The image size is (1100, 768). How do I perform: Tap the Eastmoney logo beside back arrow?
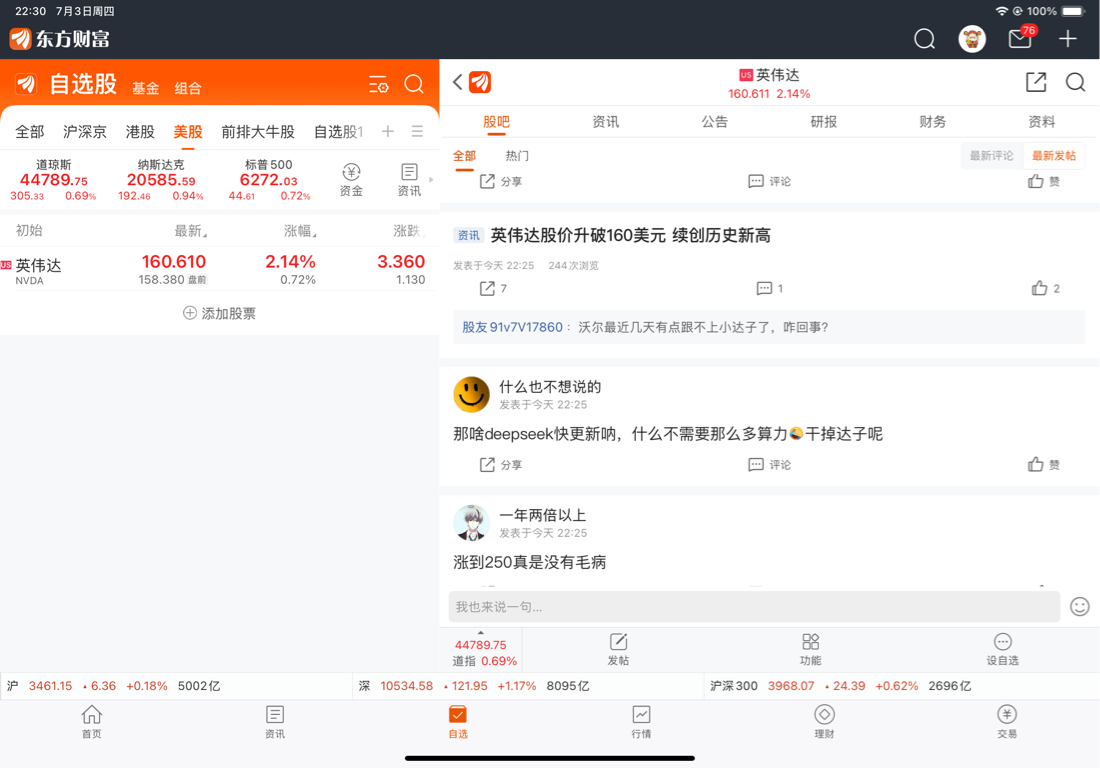coord(480,82)
